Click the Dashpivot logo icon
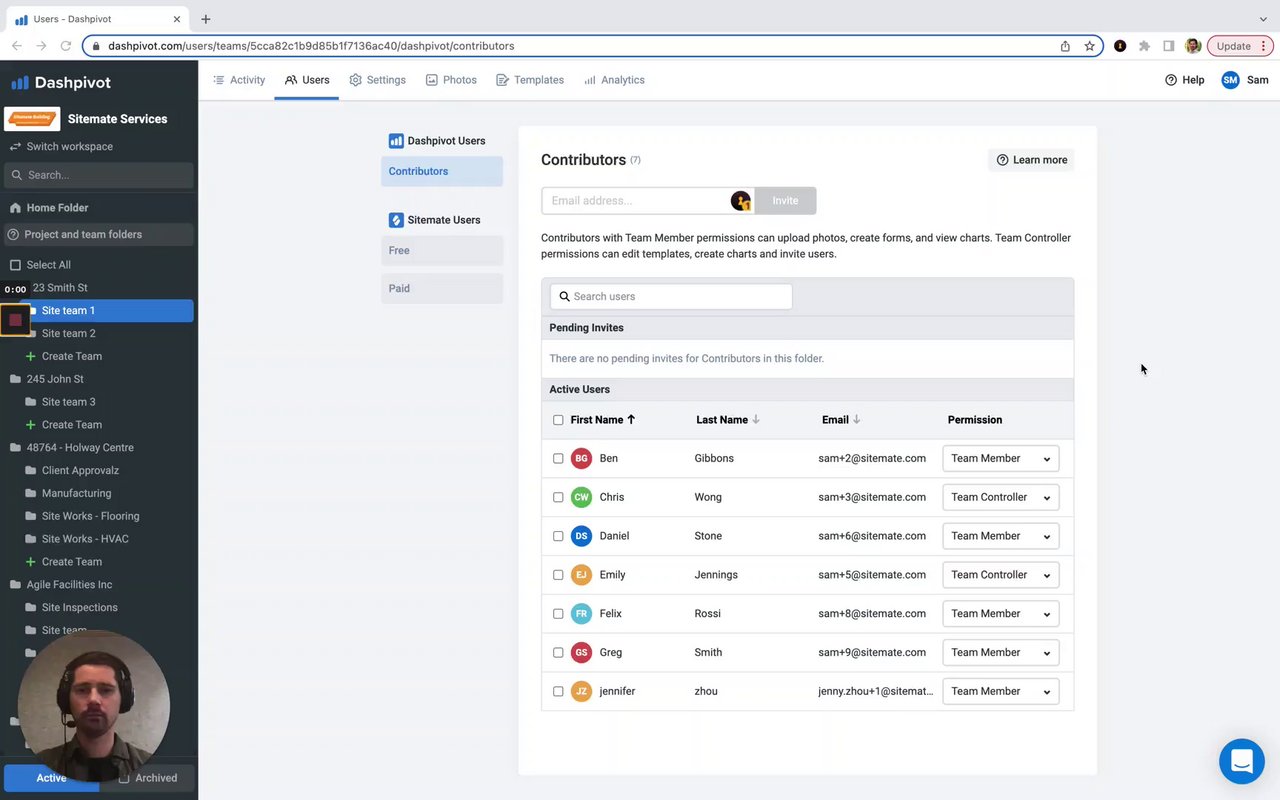Screen dimensions: 1280x800 click(x=20, y=83)
